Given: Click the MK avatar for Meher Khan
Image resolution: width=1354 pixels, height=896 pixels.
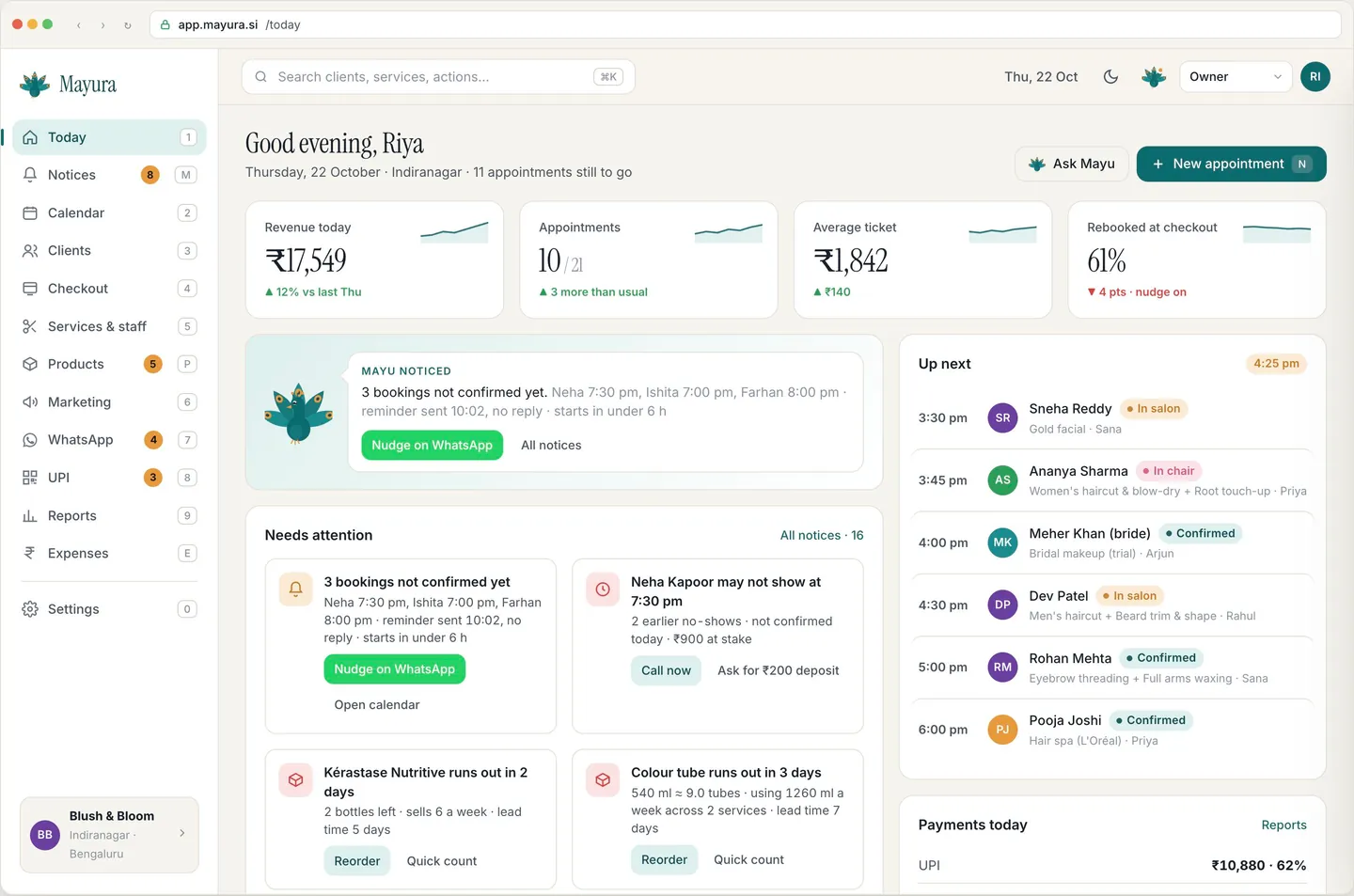Looking at the screenshot, I should [x=1002, y=542].
